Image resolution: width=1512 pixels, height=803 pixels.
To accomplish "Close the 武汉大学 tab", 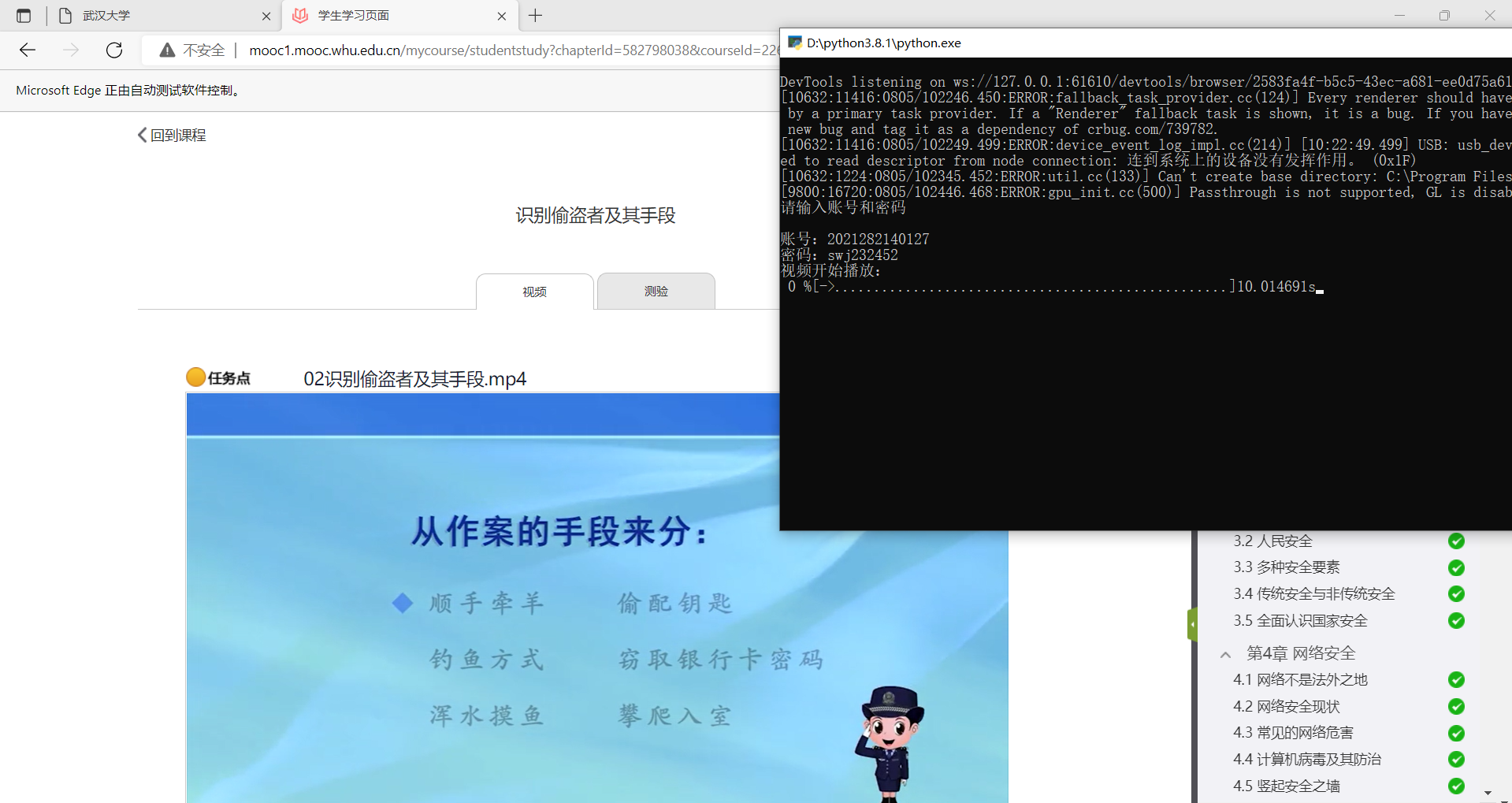I will pos(266,16).
